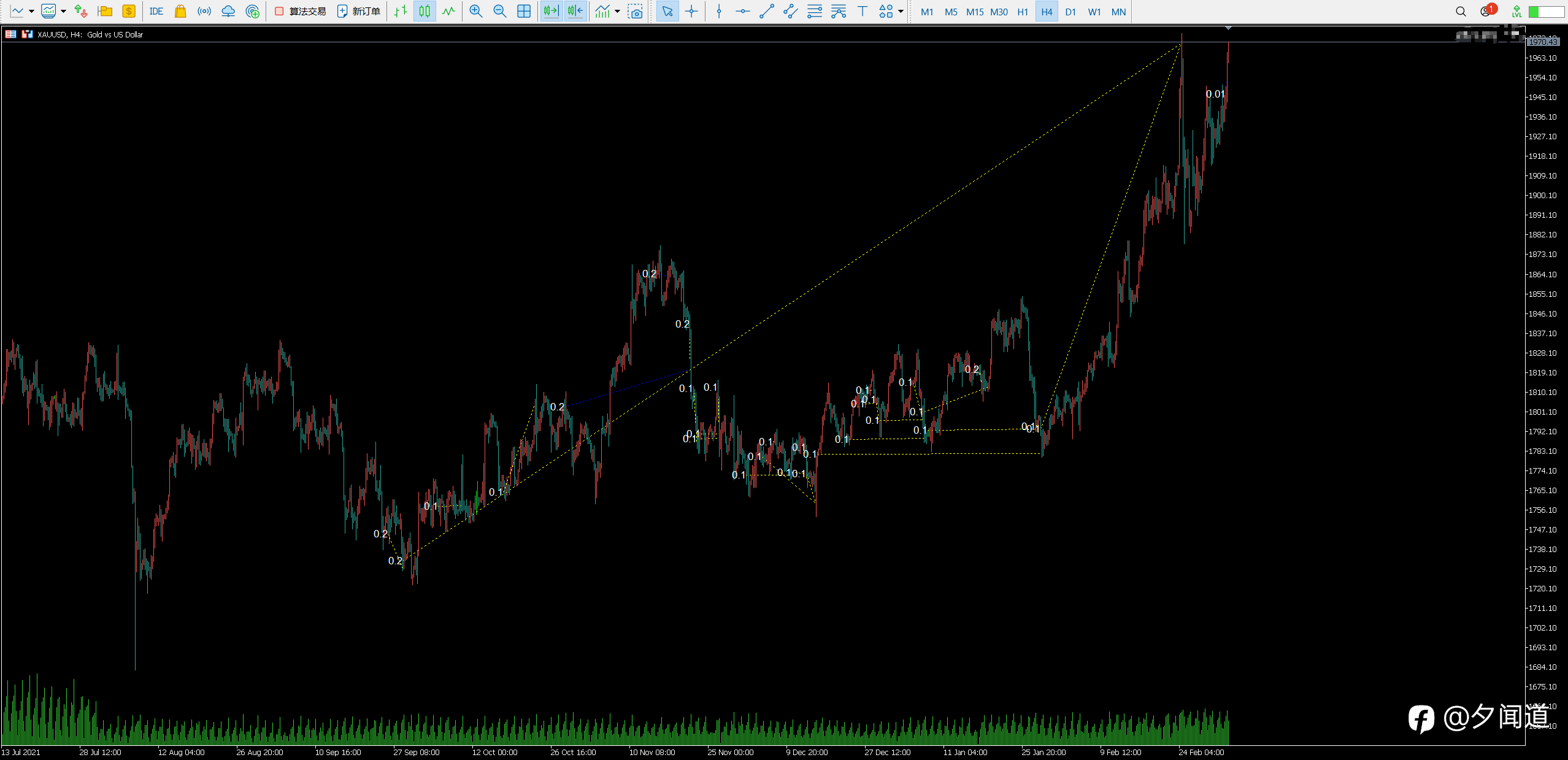
Task: Take a chart screenshot with the camera icon
Action: pyautogui.click(x=636, y=12)
